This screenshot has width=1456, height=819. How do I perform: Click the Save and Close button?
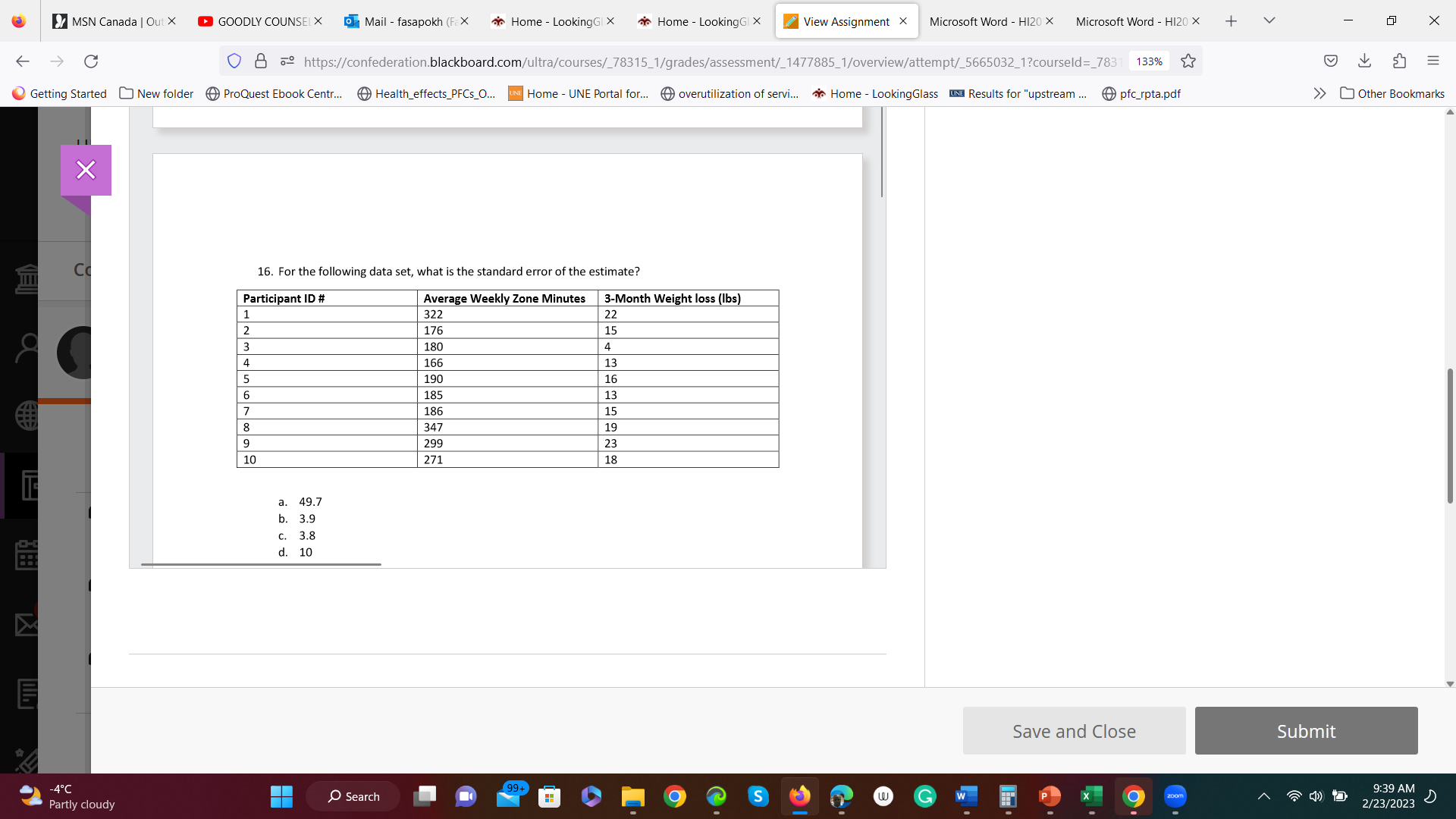coord(1073,730)
